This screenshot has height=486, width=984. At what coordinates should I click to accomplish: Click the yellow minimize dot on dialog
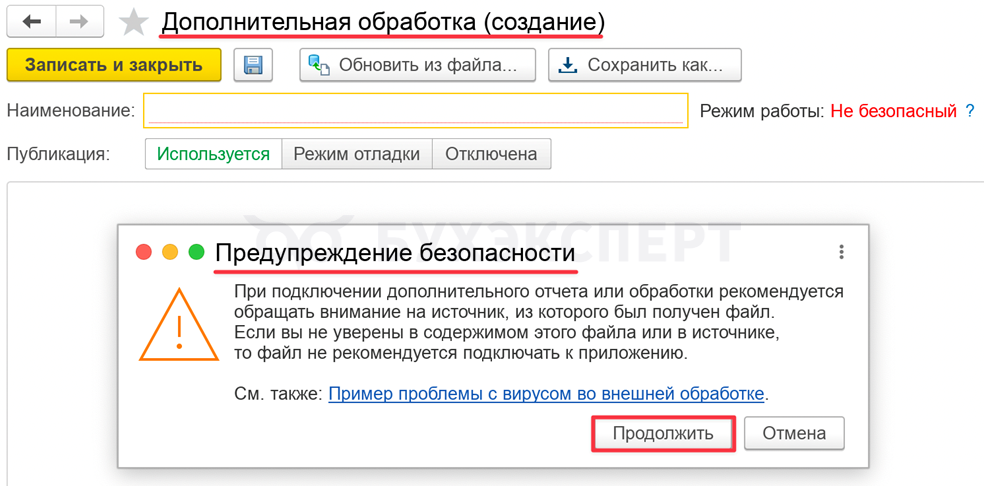170,252
